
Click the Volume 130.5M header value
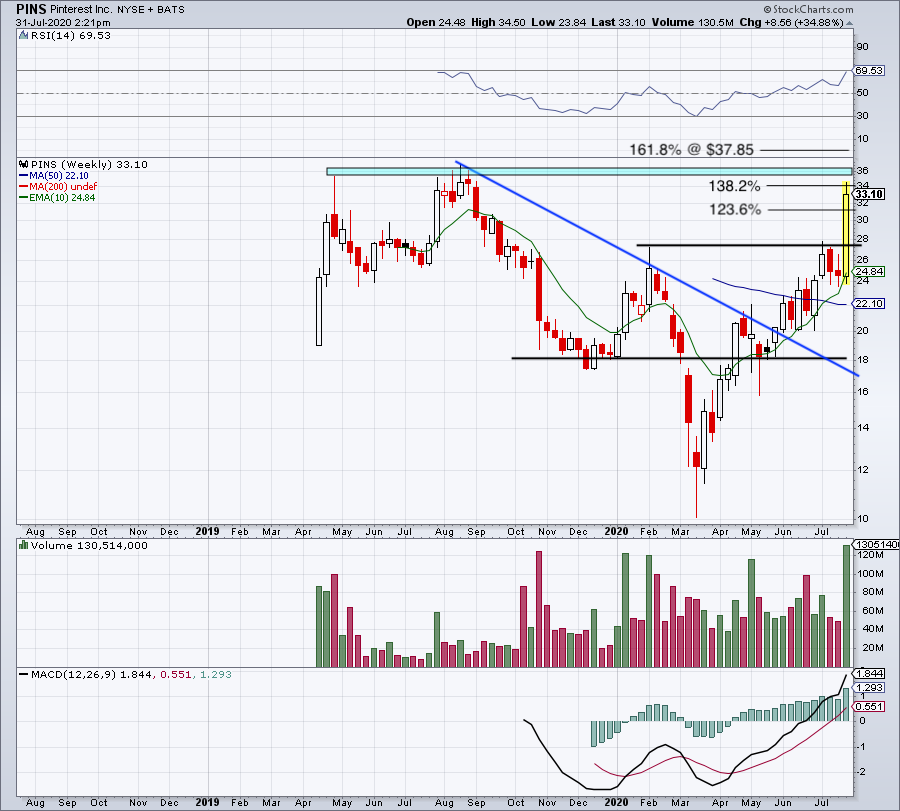pyautogui.click(x=692, y=22)
